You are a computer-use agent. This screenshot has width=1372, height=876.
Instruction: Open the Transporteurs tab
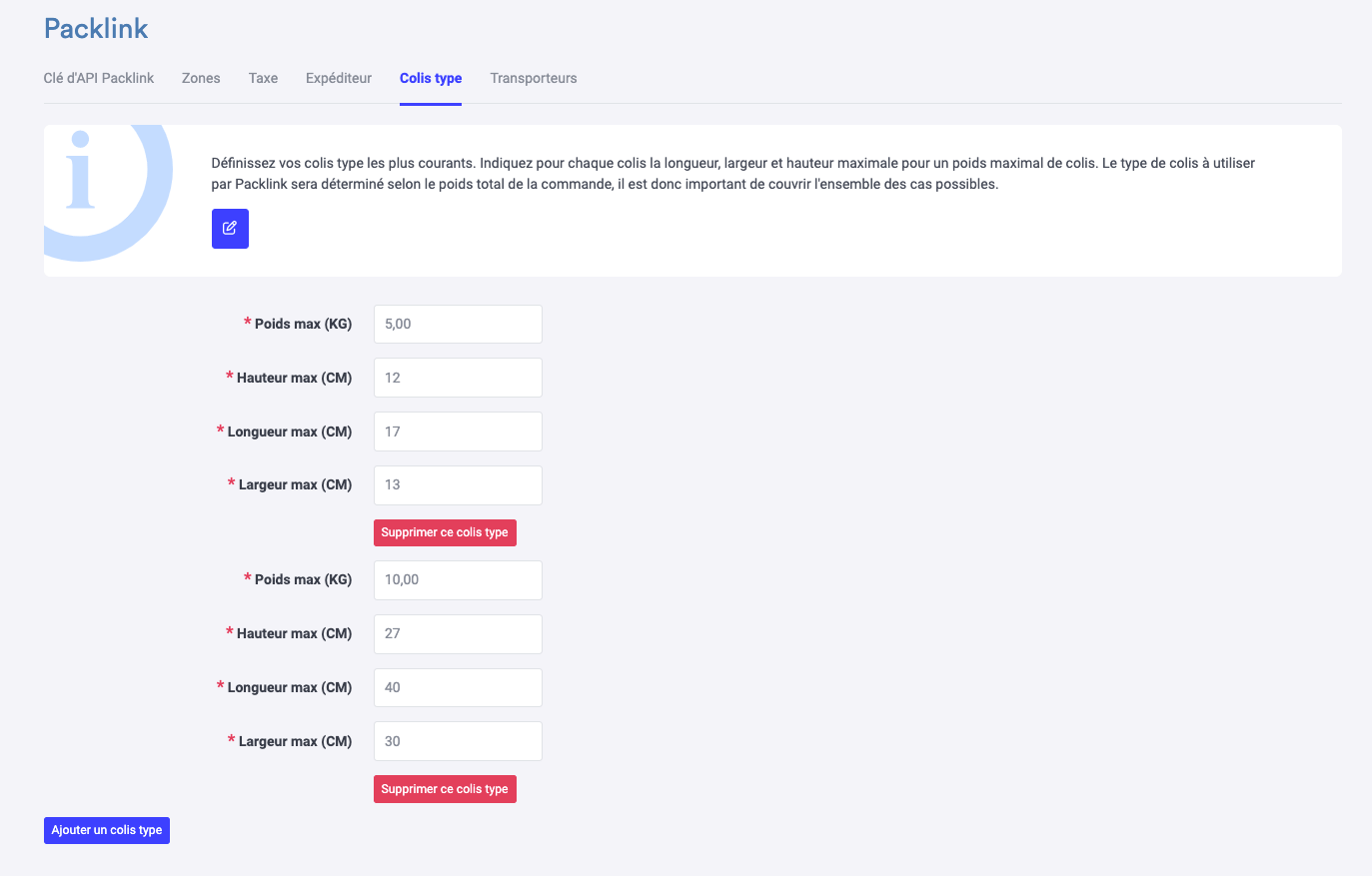pos(534,78)
